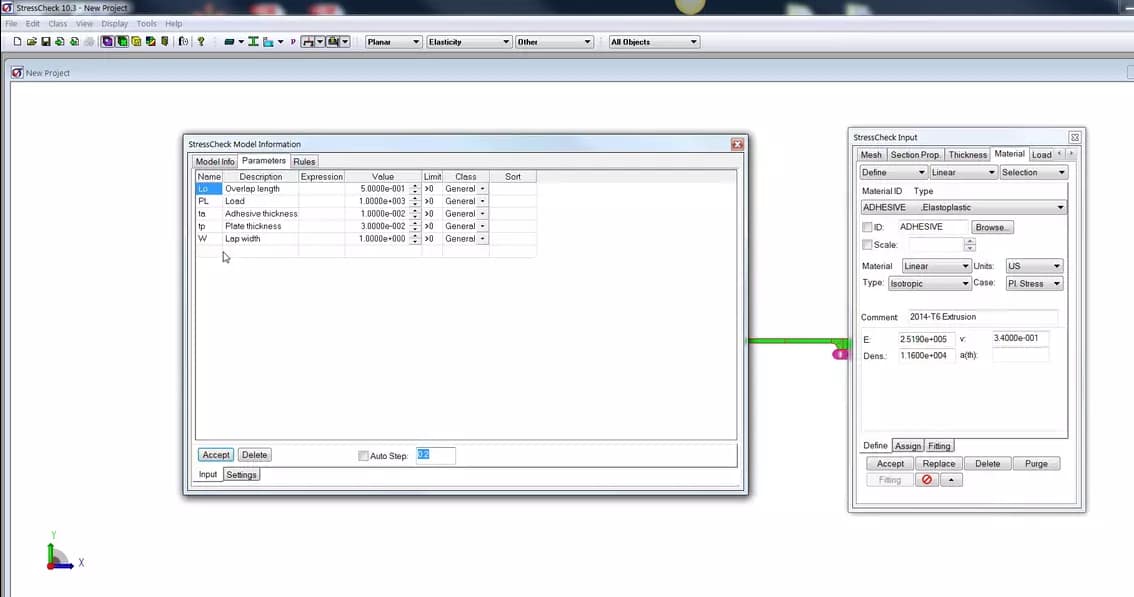The image size is (1134, 597).
Task: Create a new project file
Action: click(15, 41)
